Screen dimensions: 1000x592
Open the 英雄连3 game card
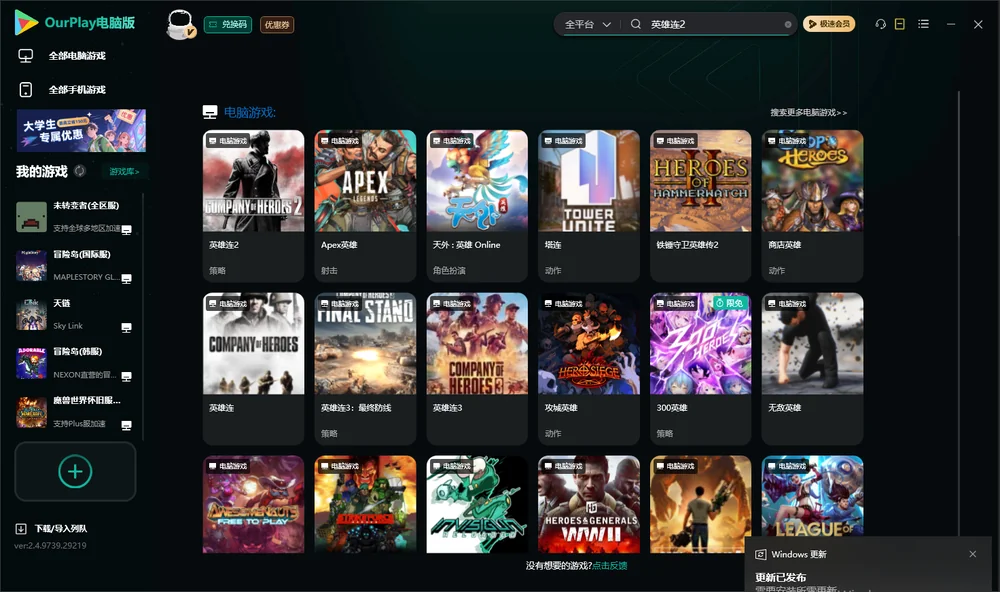click(477, 368)
